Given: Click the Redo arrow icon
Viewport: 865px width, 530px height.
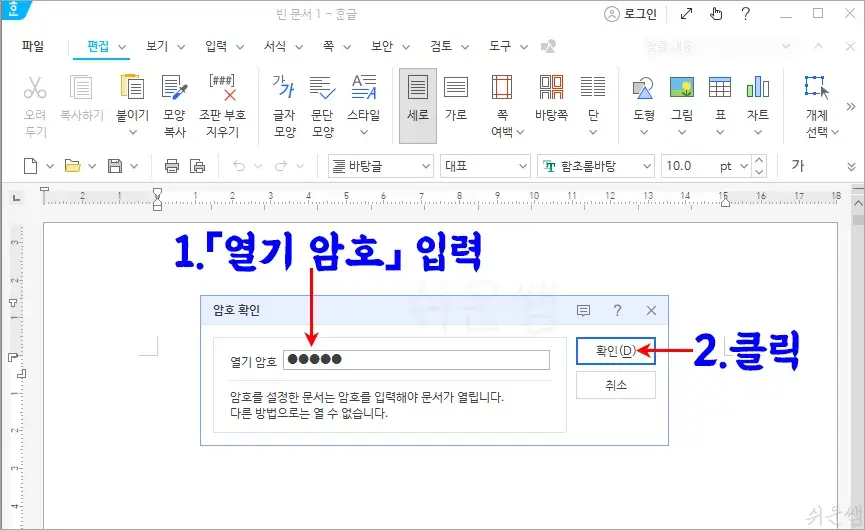Looking at the screenshot, I should click(281, 165).
